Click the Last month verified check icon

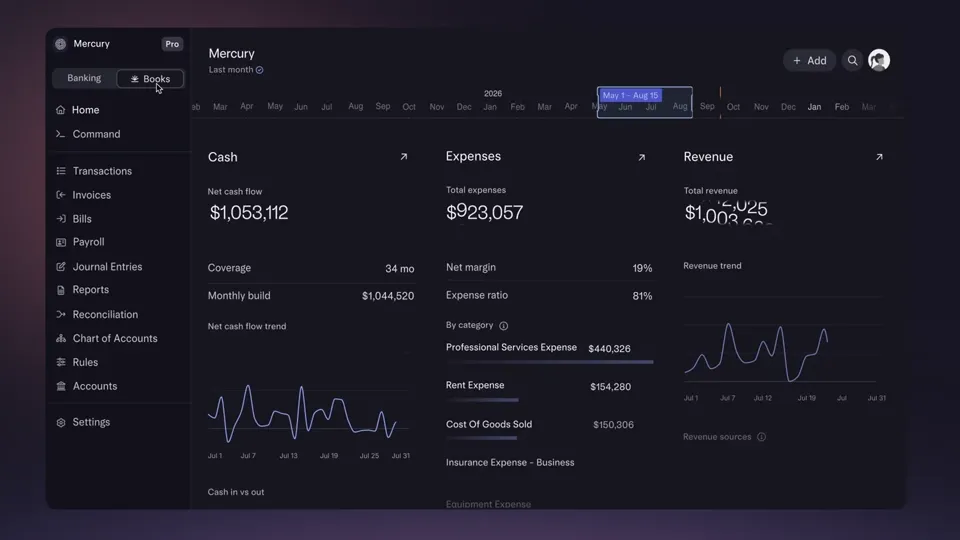tap(260, 70)
